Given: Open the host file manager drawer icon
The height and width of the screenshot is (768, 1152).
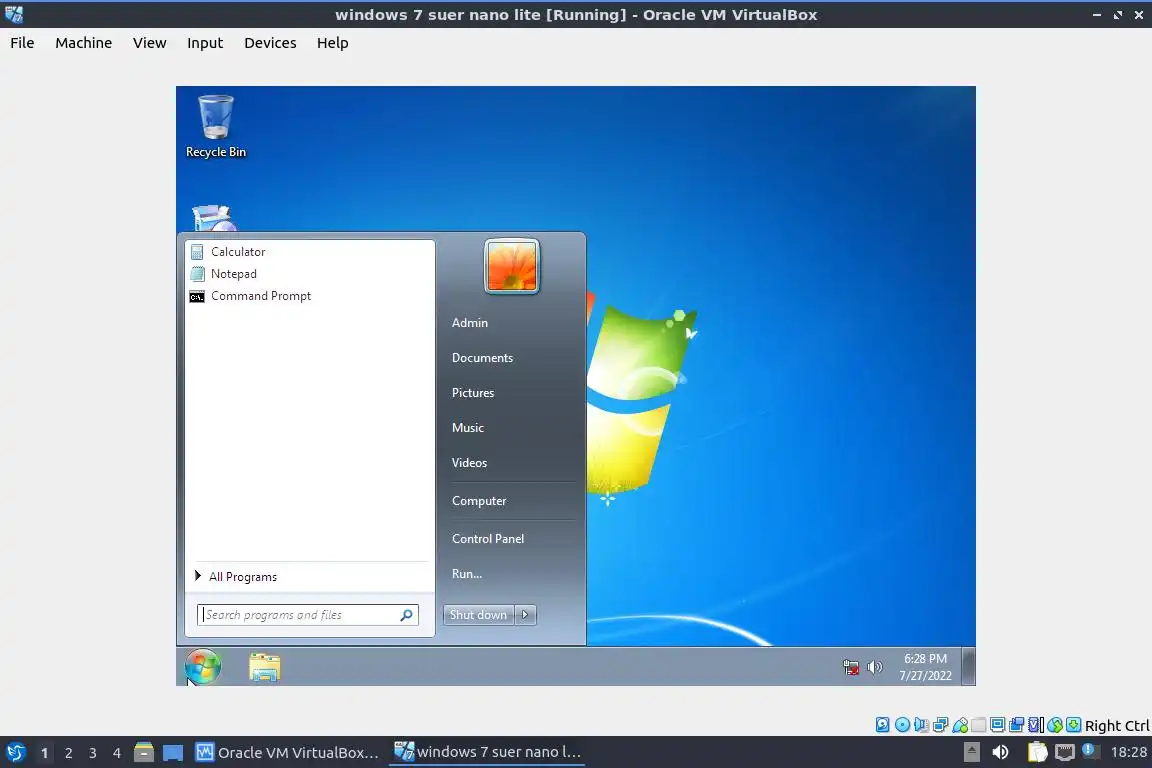Looking at the screenshot, I should pos(144,752).
